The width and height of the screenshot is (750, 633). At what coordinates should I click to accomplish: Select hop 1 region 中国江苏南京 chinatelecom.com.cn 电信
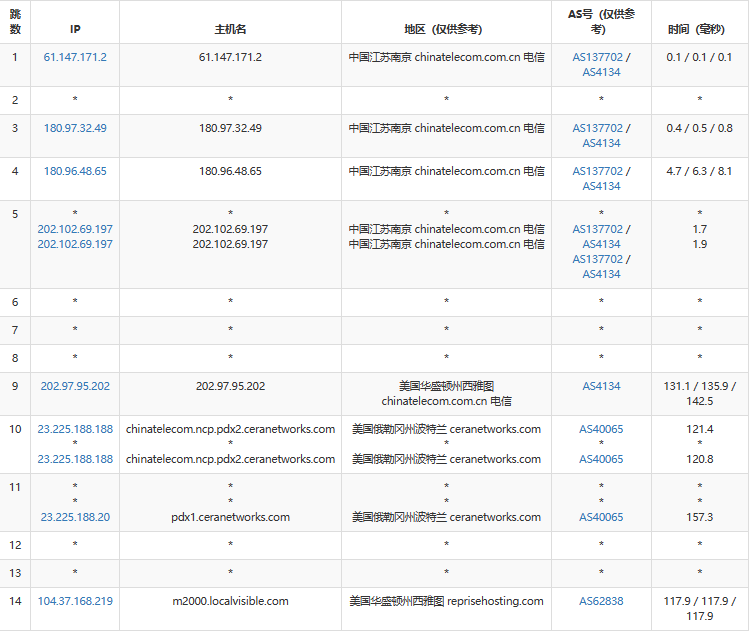[446, 57]
